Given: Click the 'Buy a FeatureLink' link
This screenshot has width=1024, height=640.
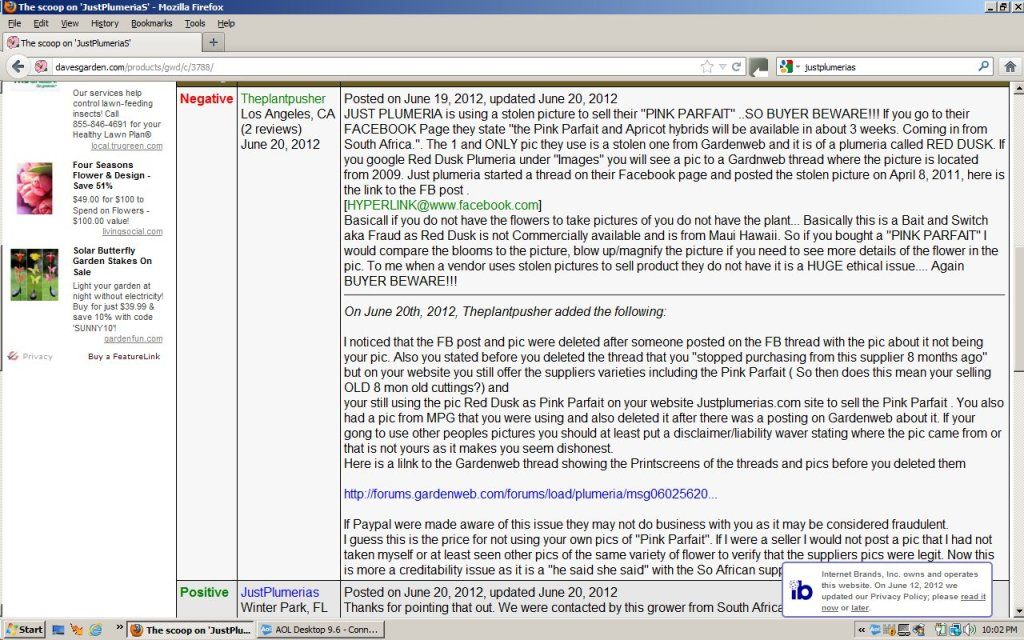Looking at the screenshot, I should coord(124,357).
